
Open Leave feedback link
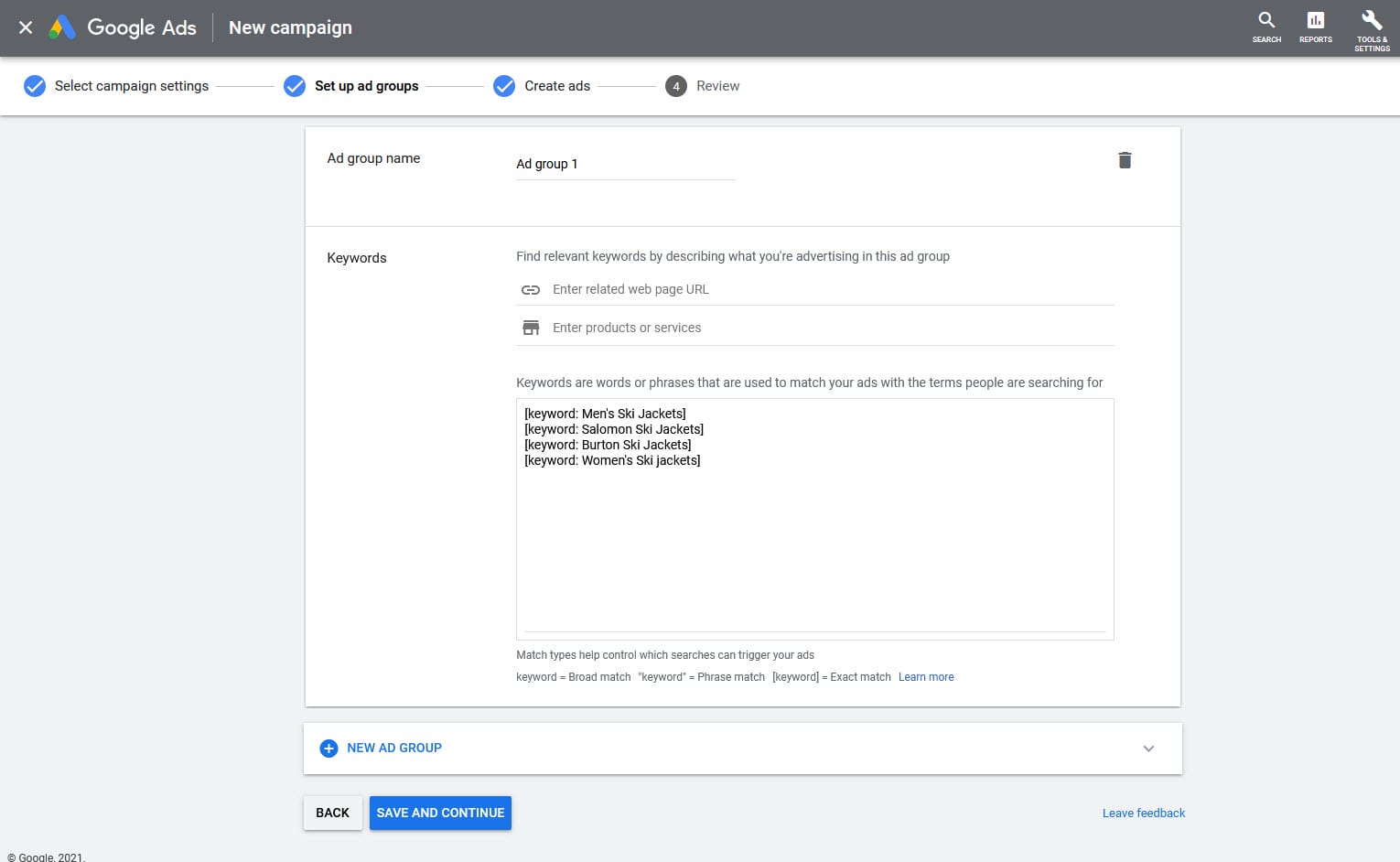[1144, 813]
